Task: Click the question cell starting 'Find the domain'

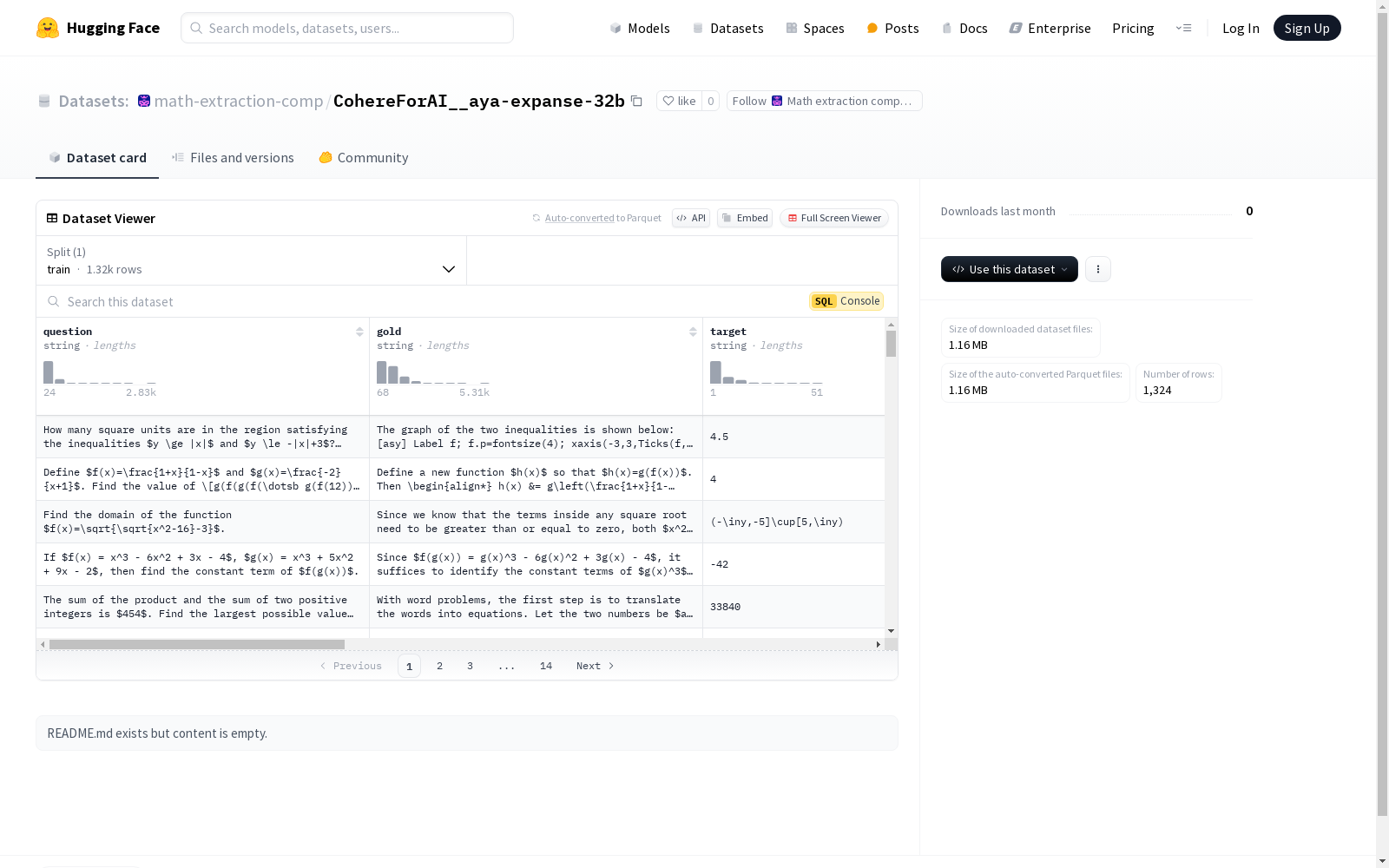Action: click(x=203, y=522)
